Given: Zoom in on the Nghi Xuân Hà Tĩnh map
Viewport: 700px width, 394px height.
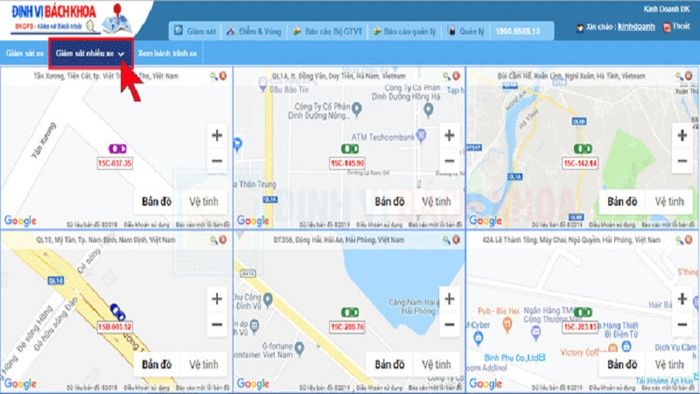Looking at the screenshot, I should 682,135.
